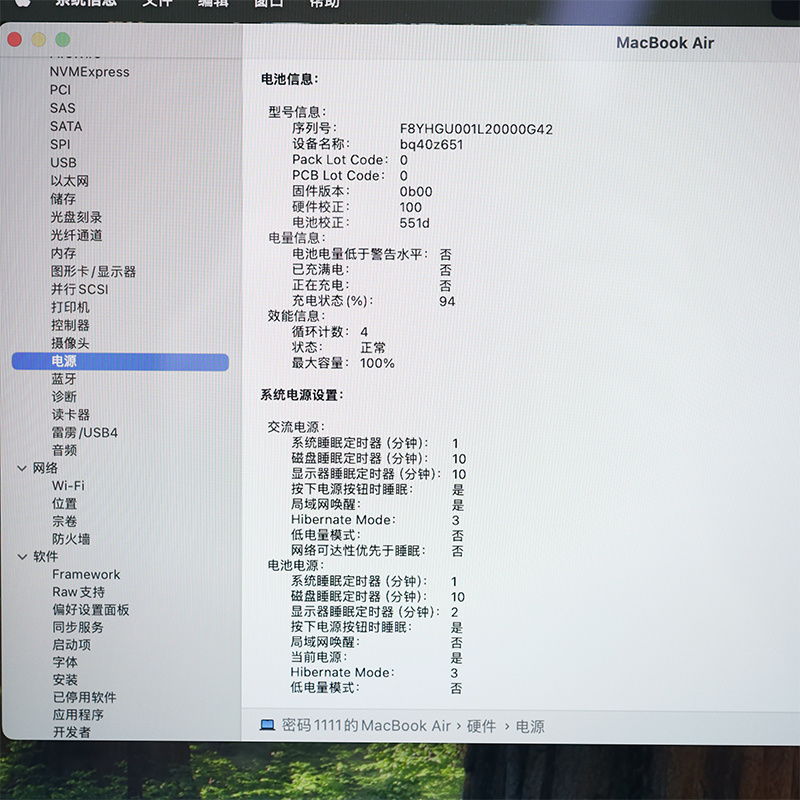
Task: Select 同步服务 under 软件
Action: 78,627
